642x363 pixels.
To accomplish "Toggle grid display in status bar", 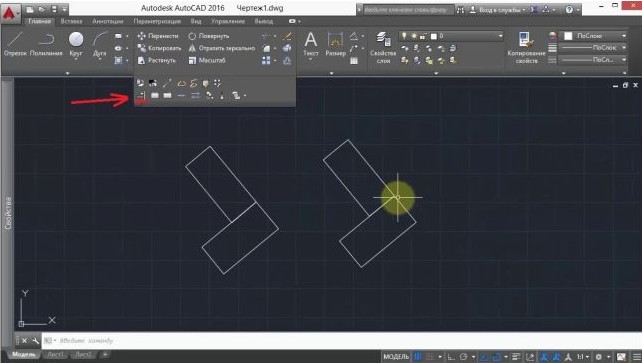I will 418,357.
